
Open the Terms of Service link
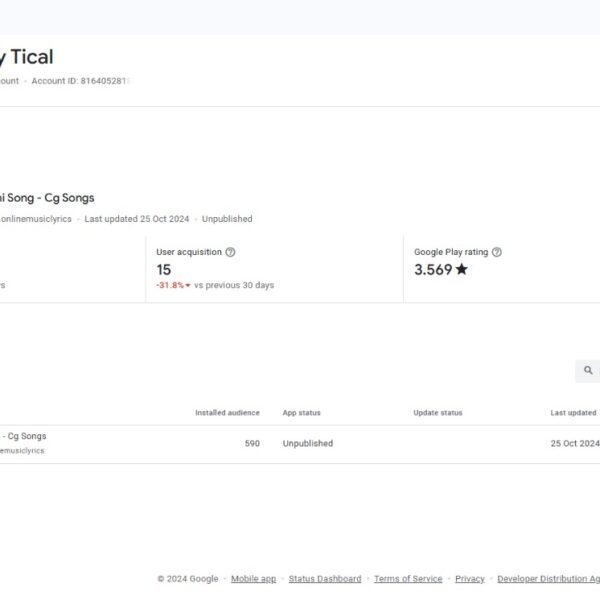coord(408,579)
